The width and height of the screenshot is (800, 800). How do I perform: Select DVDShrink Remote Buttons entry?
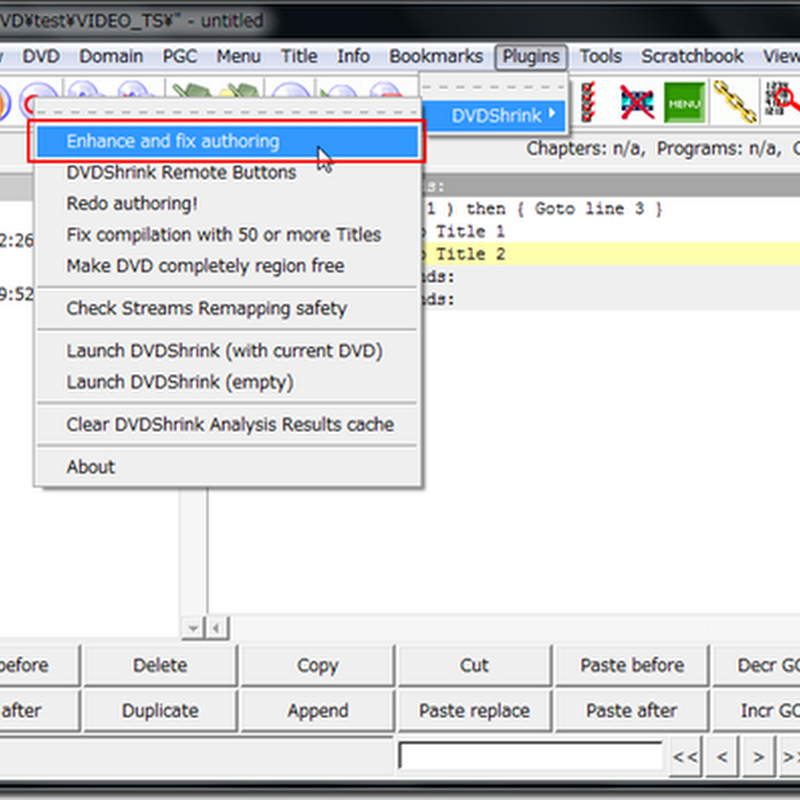coord(227,172)
